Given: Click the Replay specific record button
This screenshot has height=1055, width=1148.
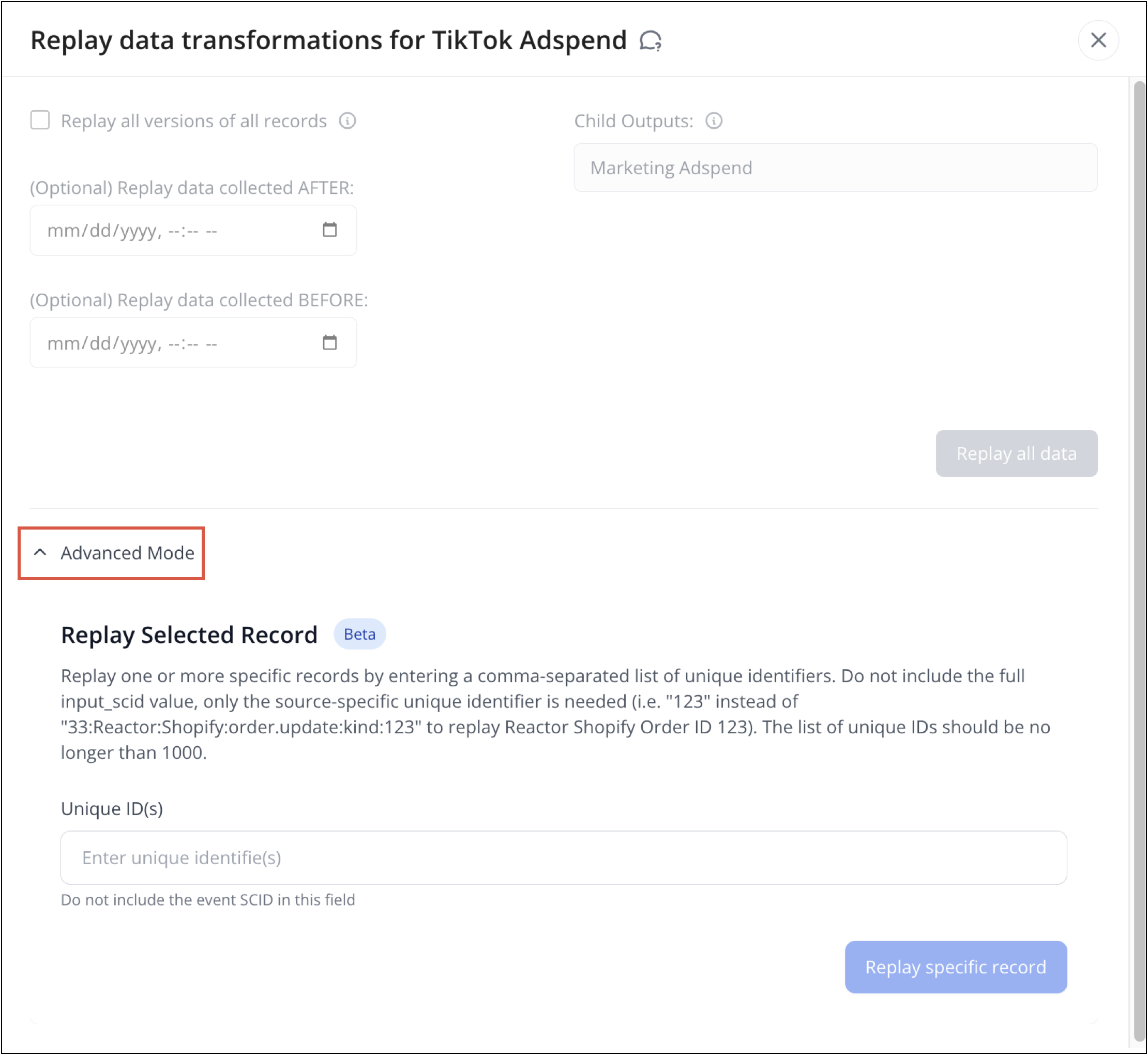Looking at the screenshot, I should tap(955, 967).
